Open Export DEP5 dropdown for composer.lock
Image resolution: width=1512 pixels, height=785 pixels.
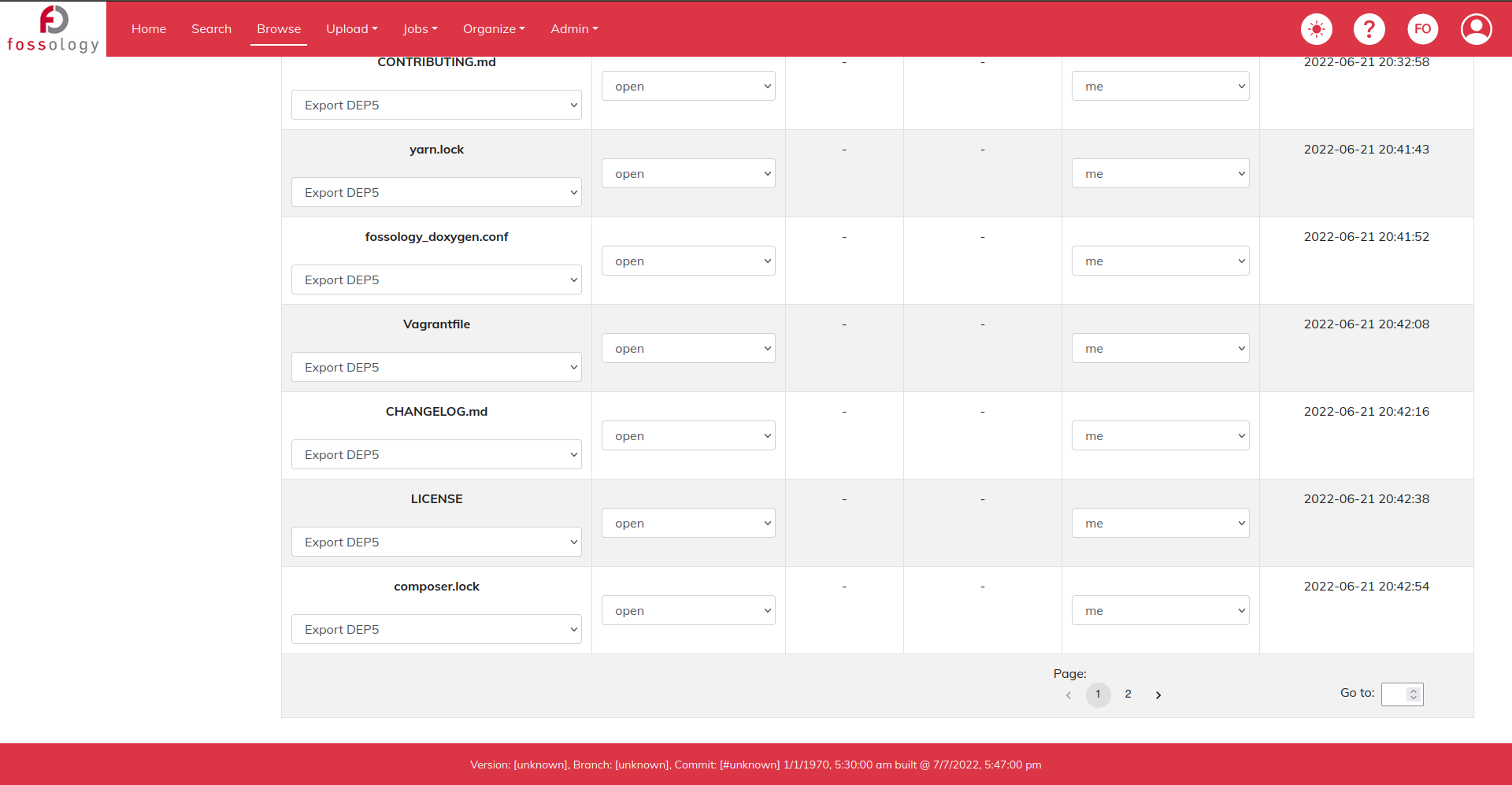(436, 629)
